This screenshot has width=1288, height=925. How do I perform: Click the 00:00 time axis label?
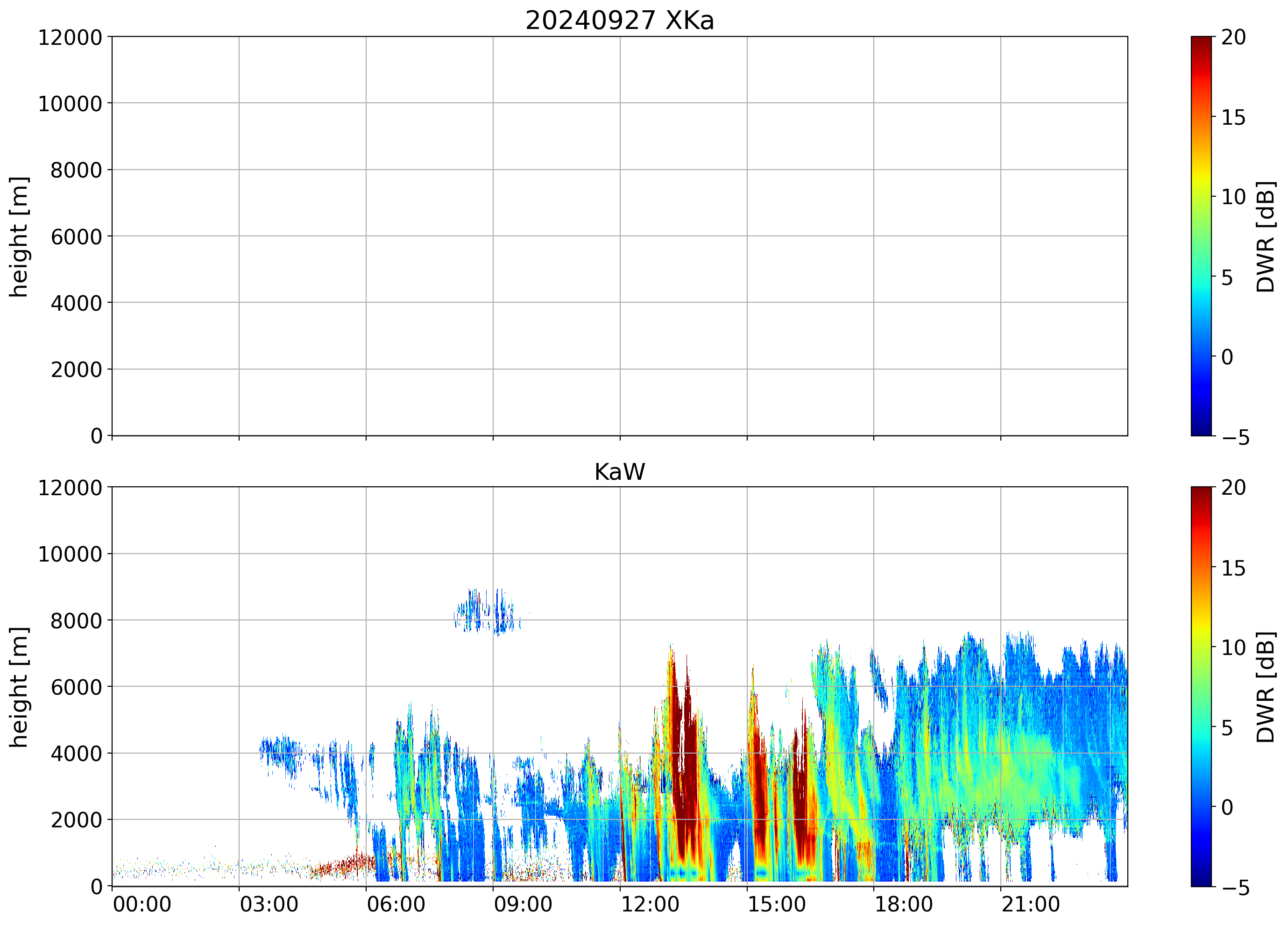point(142,904)
